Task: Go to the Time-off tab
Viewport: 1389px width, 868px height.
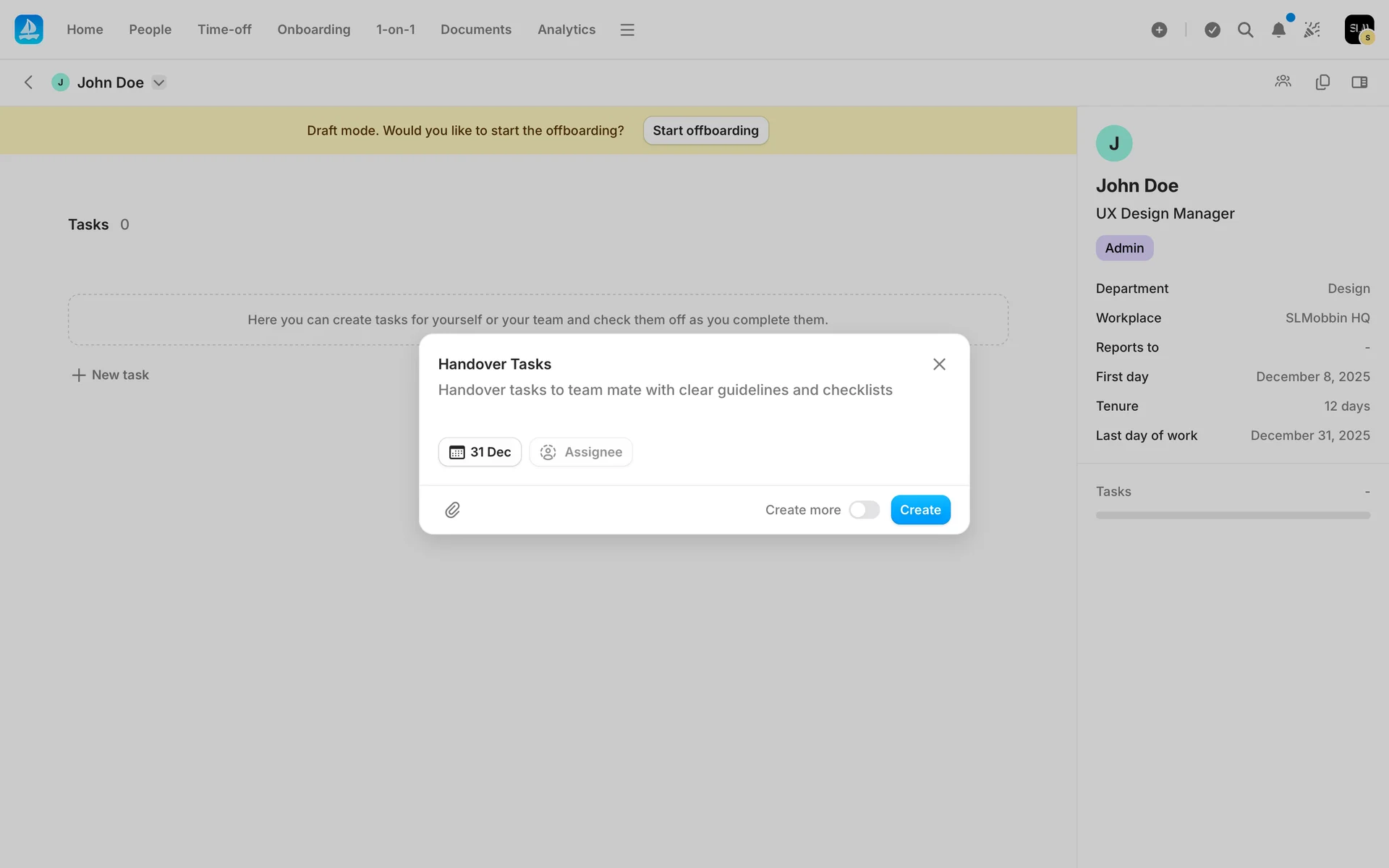Action: [224, 30]
